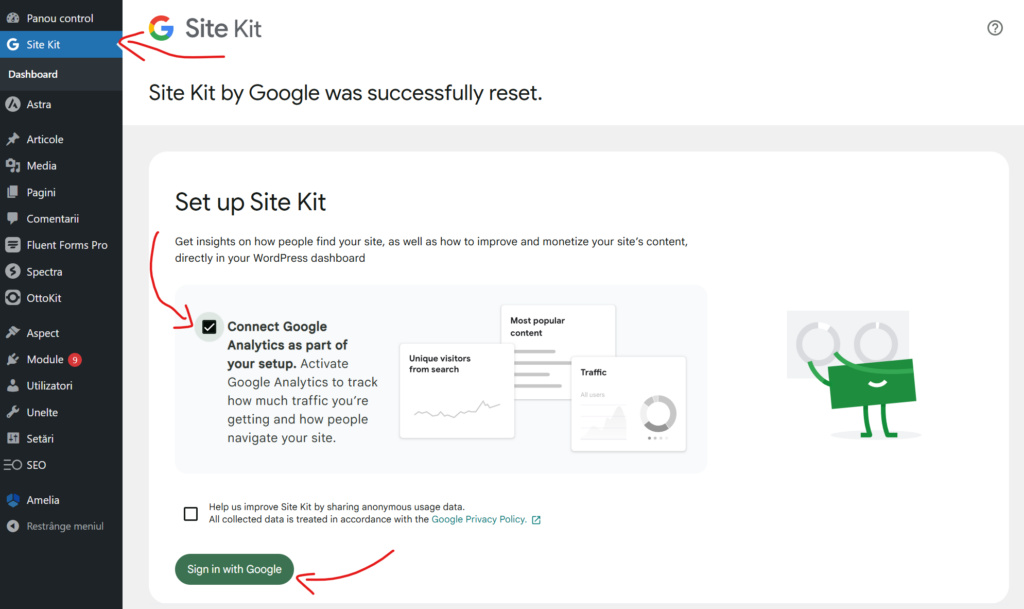Open the Astra theme icon
Image resolution: width=1024 pixels, height=609 pixels.
click(12, 104)
